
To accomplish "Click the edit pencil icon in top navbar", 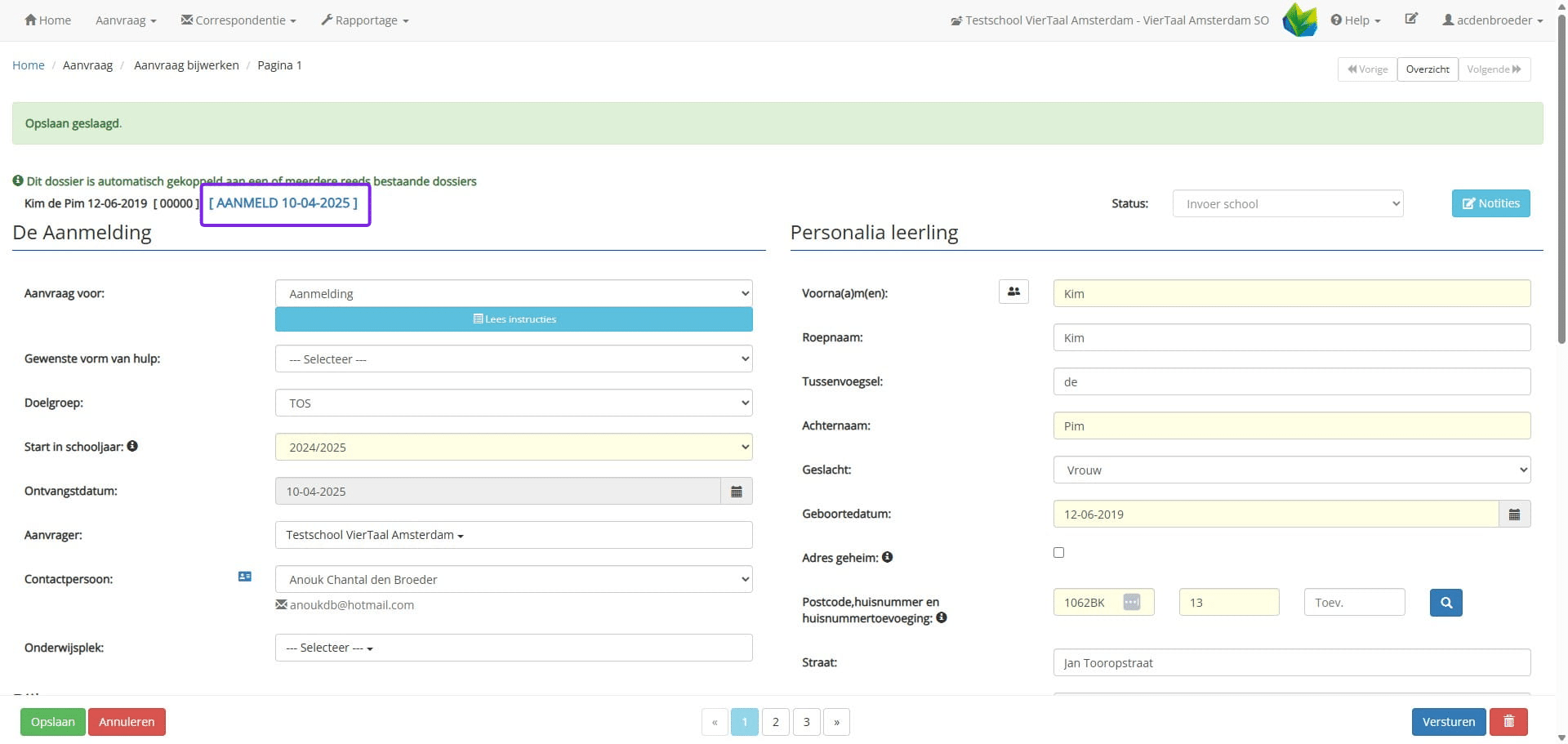I will click(1411, 19).
